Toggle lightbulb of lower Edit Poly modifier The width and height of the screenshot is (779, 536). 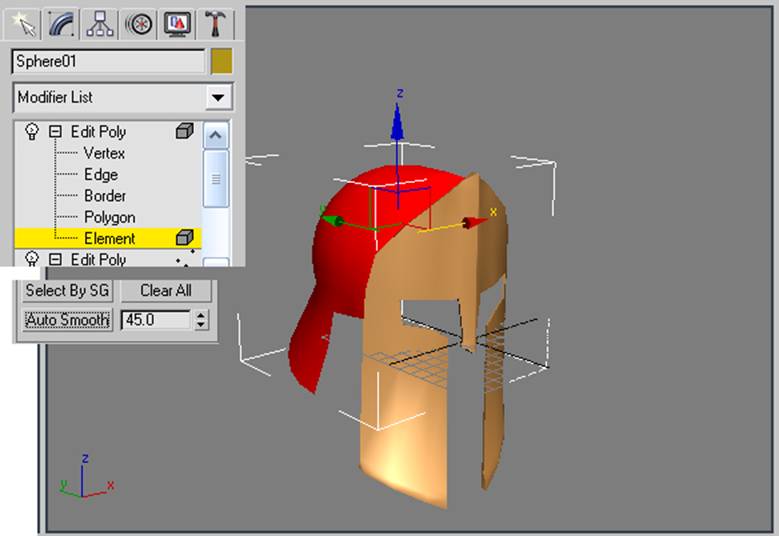tap(32, 259)
